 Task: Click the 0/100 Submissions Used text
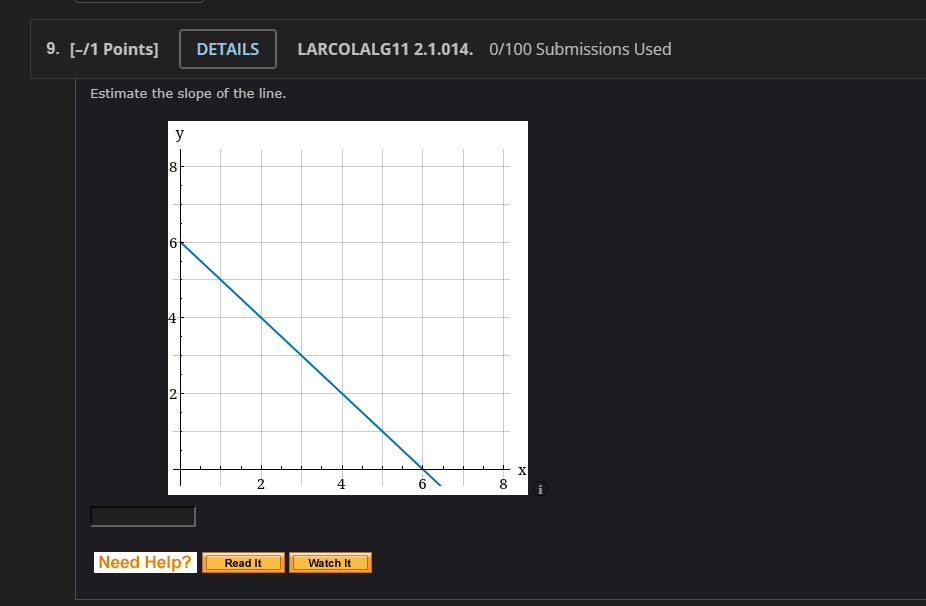click(580, 48)
